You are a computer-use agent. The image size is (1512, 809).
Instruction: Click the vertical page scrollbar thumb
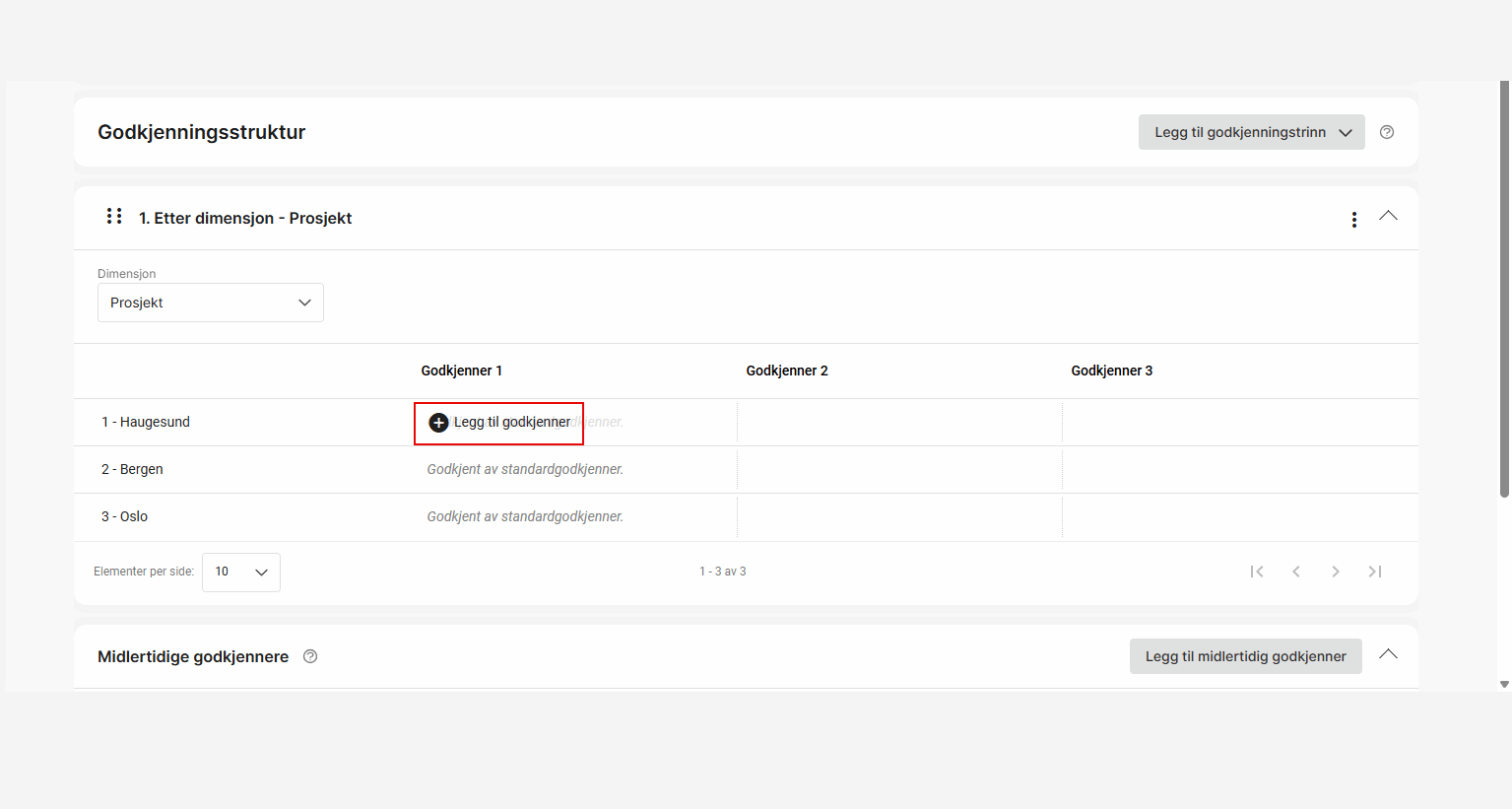(x=1504, y=288)
